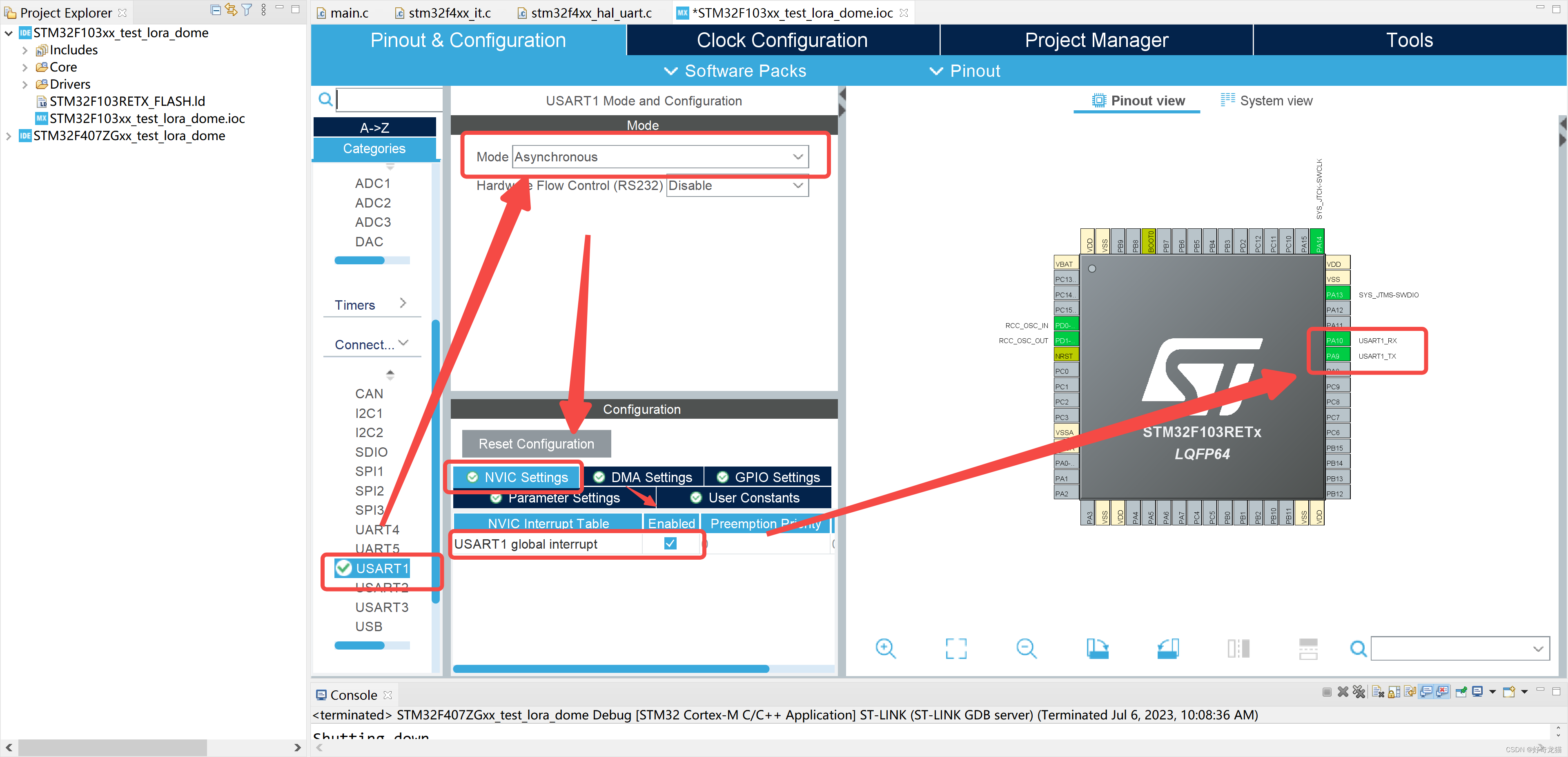
Task: Open the main.c editor tab
Action: click(343, 13)
